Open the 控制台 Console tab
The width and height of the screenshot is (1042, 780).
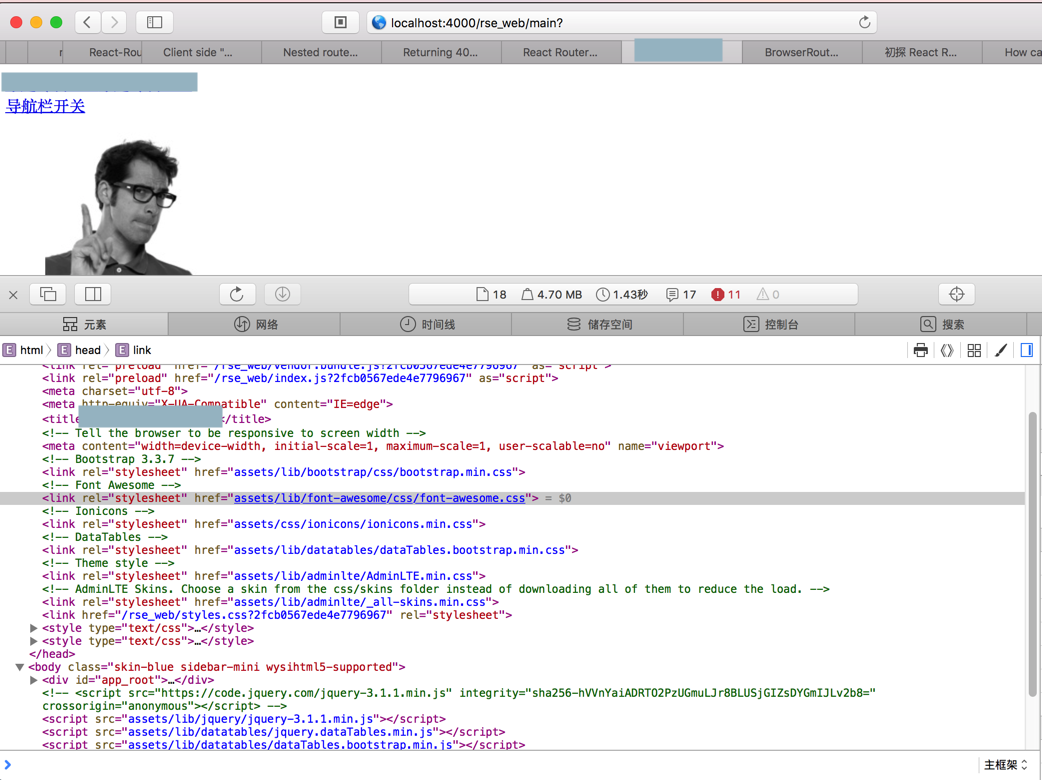pyautogui.click(x=770, y=324)
